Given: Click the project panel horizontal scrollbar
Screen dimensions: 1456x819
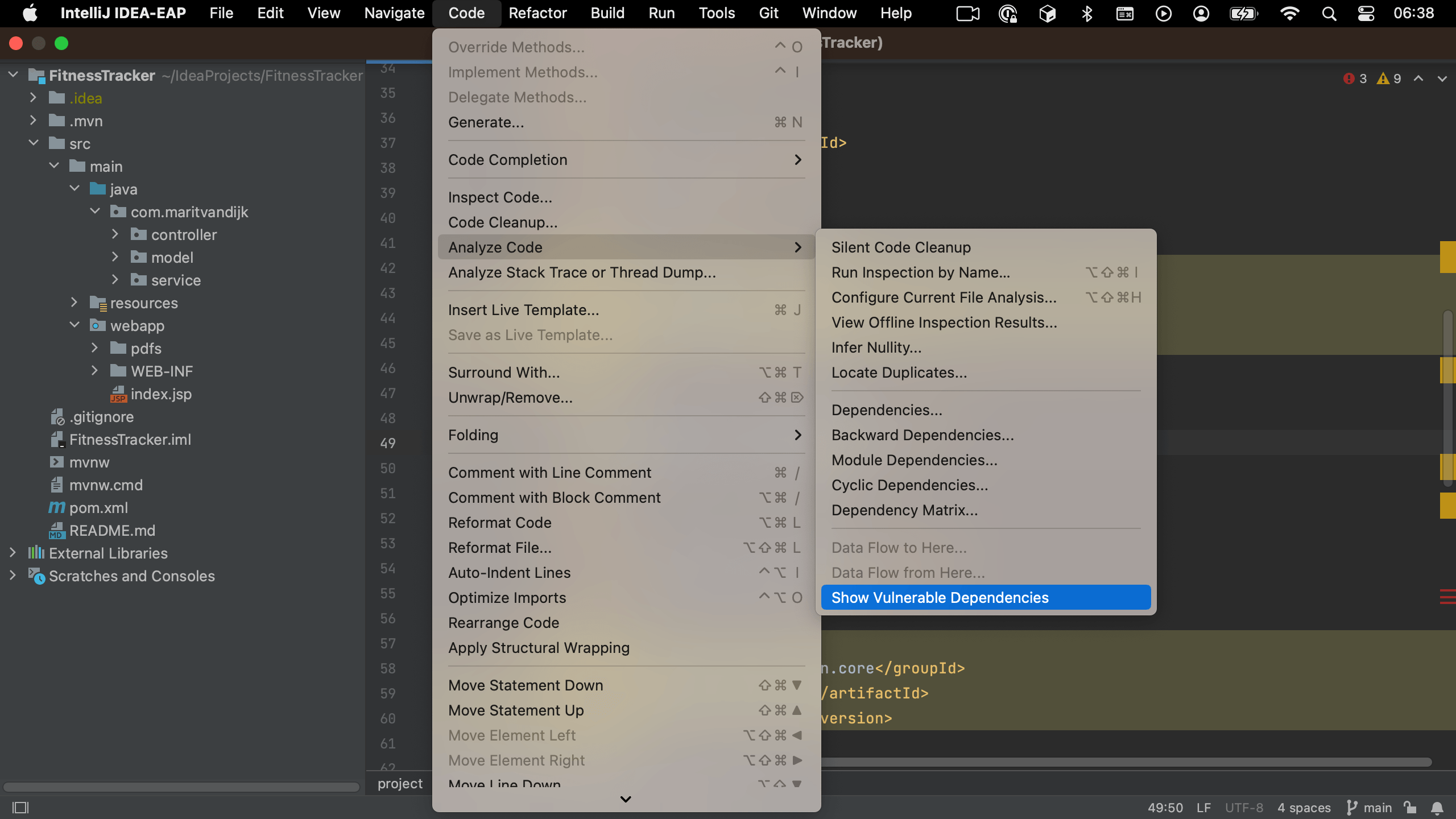Looking at the screenshot, I should (x=181, y=787).
